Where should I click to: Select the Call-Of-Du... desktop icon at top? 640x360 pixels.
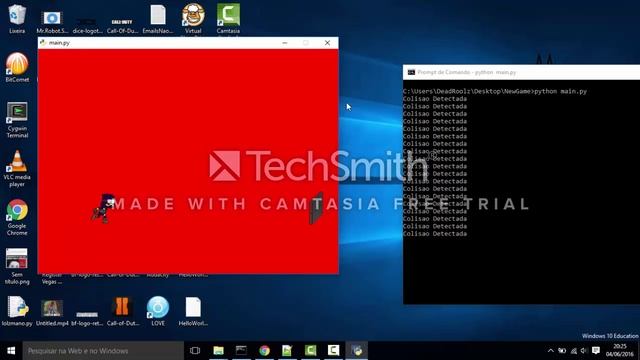coord(122,25)
